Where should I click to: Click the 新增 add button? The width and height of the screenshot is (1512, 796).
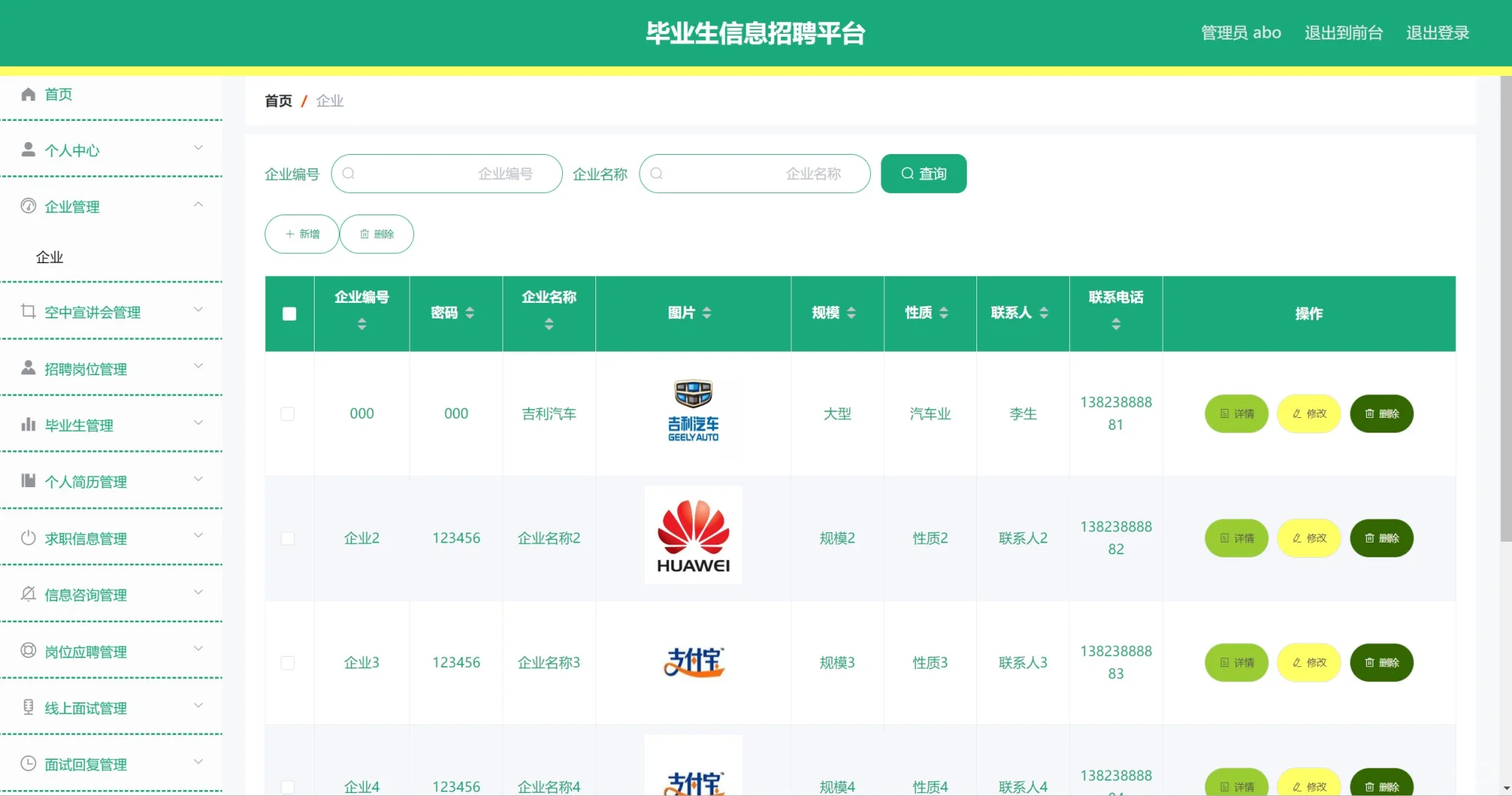tap(301, 234)
